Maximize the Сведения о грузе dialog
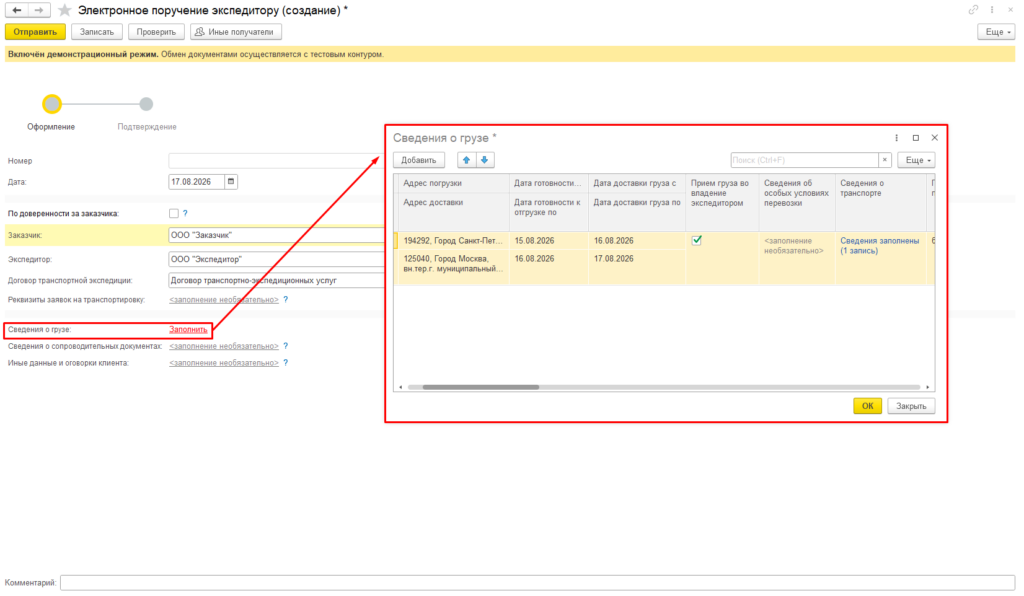1024x596 pixels. coord(916,138)
